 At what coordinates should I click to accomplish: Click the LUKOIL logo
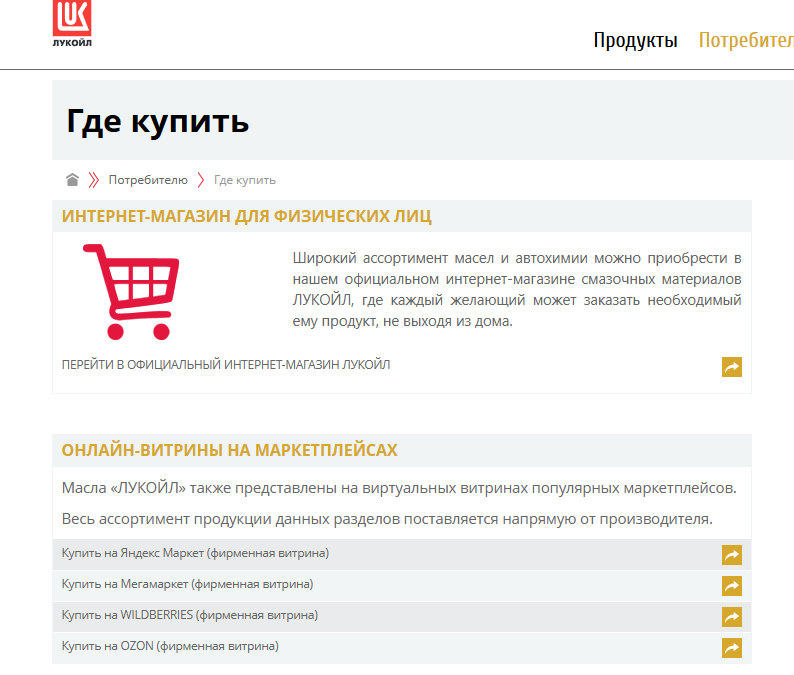point(72,24)
